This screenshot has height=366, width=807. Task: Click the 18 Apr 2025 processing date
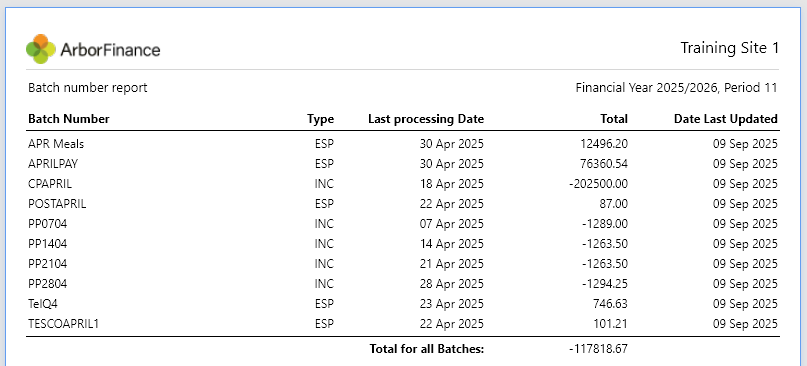tap(452, 184)
